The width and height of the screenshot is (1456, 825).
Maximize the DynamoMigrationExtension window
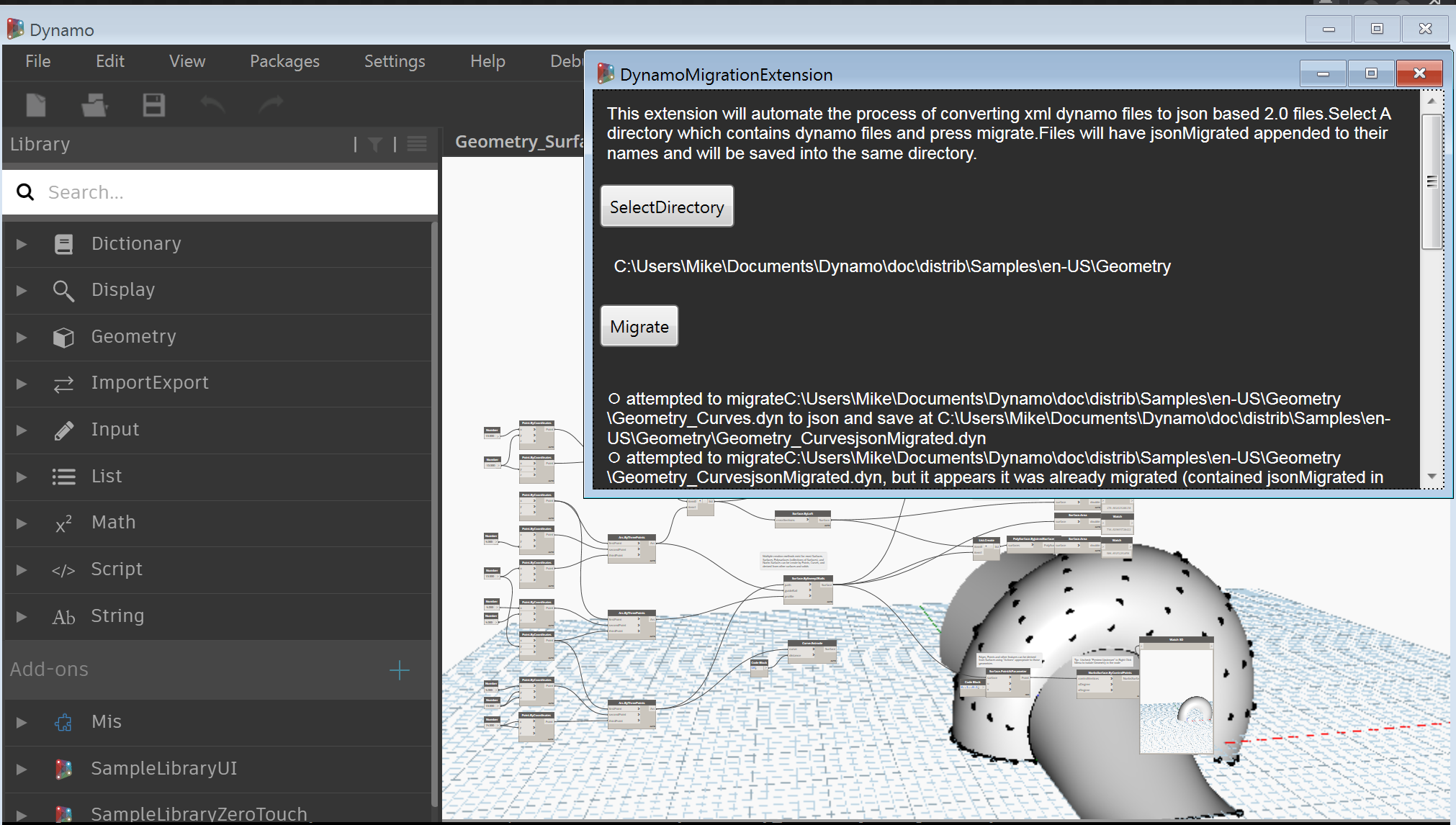pos(1371,73)
